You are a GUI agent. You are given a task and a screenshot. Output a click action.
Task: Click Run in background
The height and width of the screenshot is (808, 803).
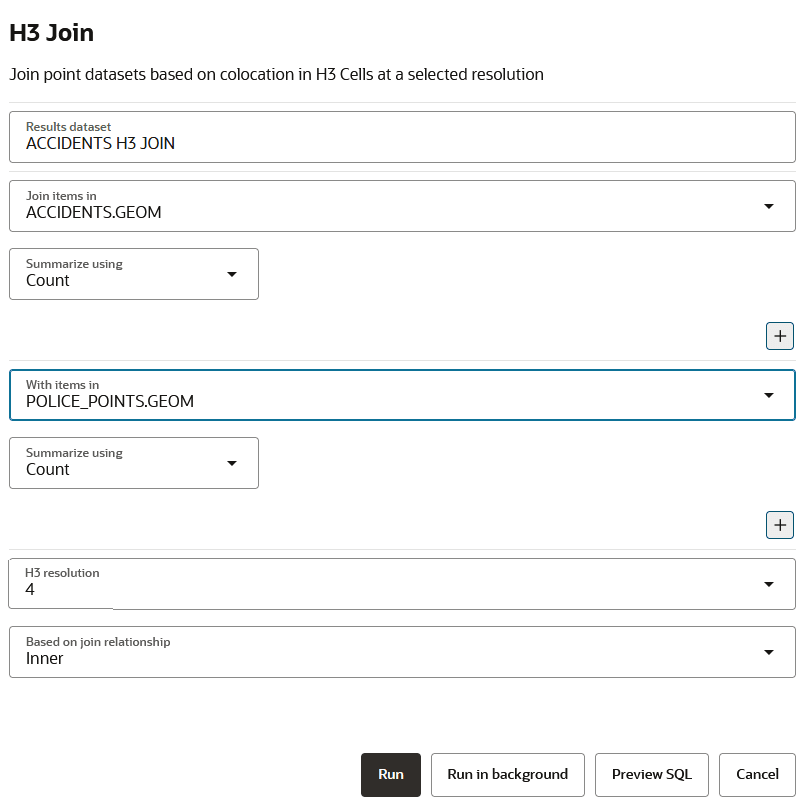[507, 775]
